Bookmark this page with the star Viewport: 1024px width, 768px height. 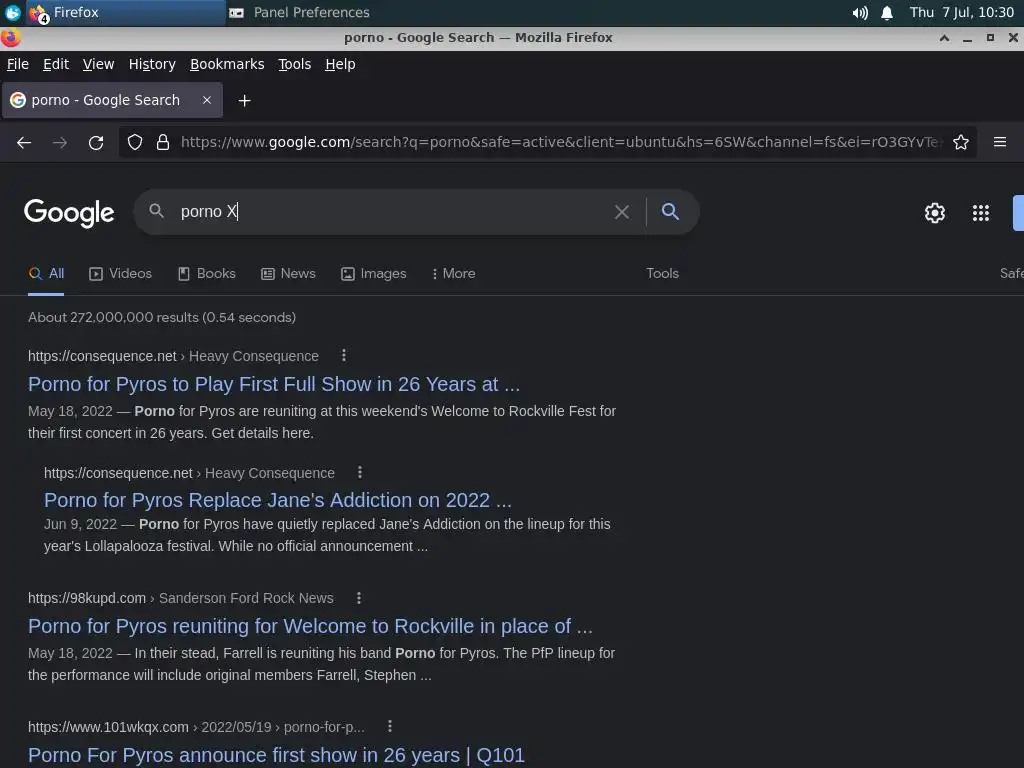961,142
